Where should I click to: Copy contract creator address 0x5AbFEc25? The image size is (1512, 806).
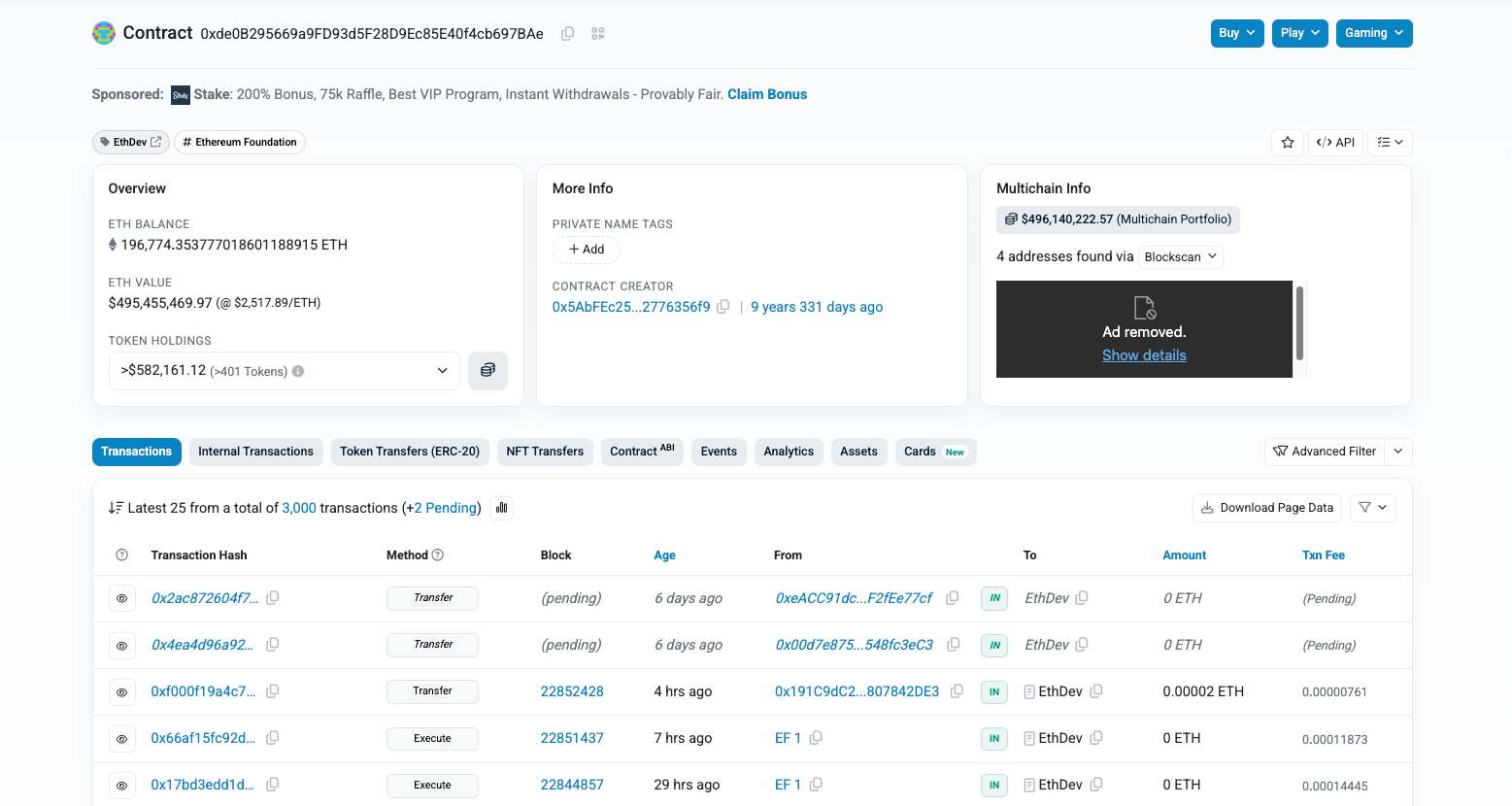723,307
